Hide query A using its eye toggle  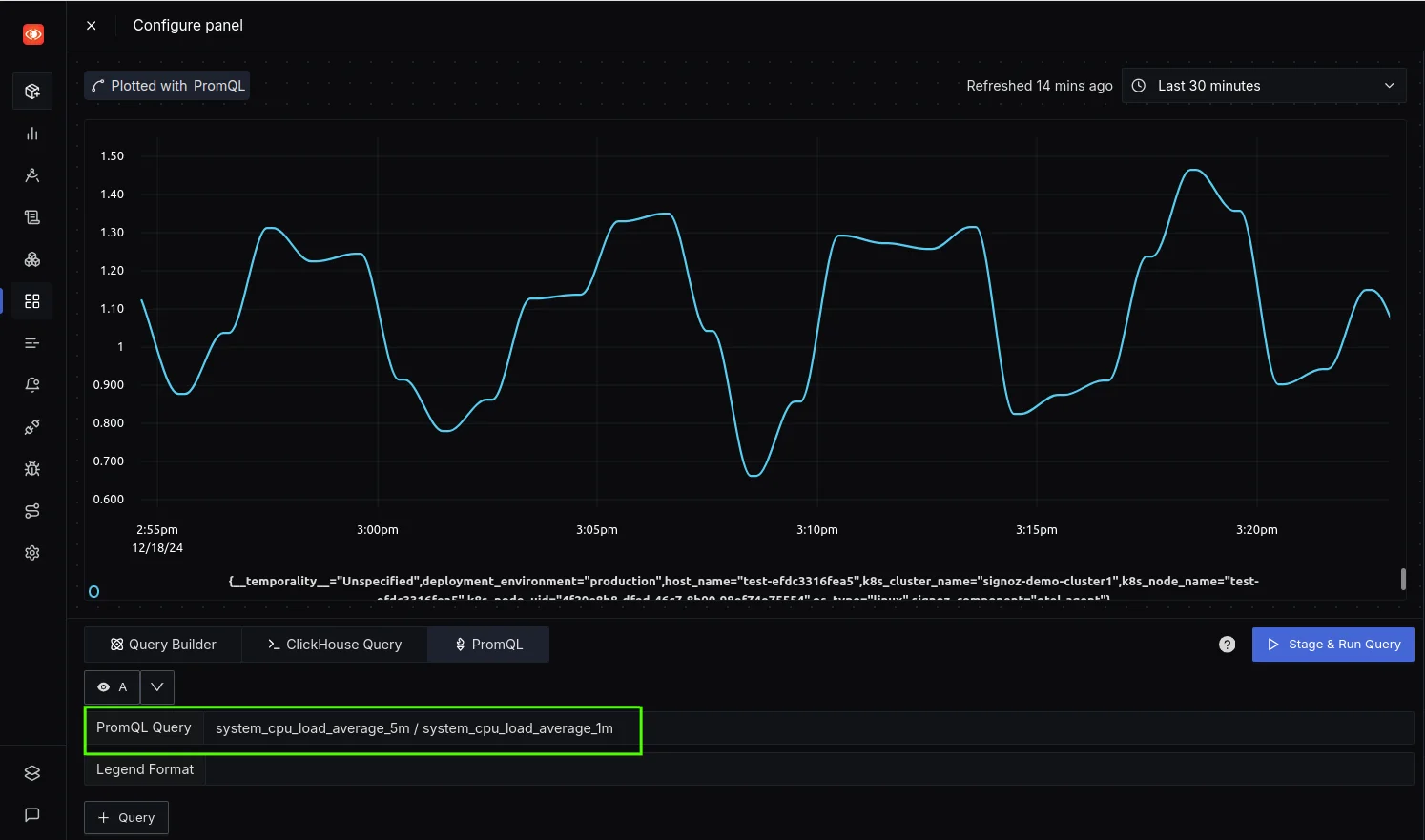[x=103, y=686]
